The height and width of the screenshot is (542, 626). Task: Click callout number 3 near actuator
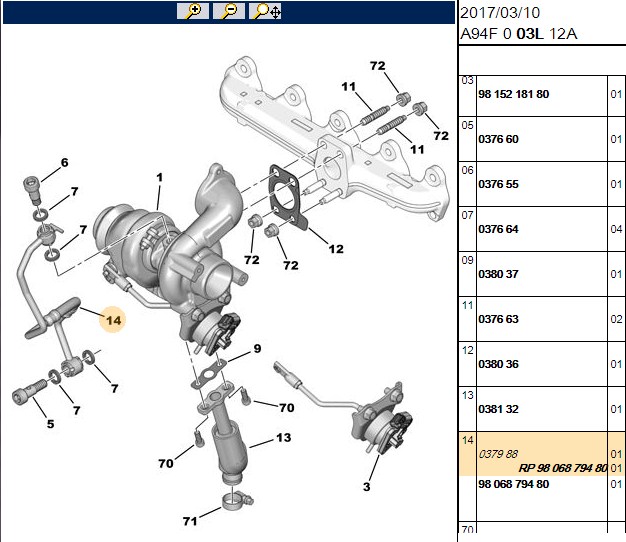point(366,487)
